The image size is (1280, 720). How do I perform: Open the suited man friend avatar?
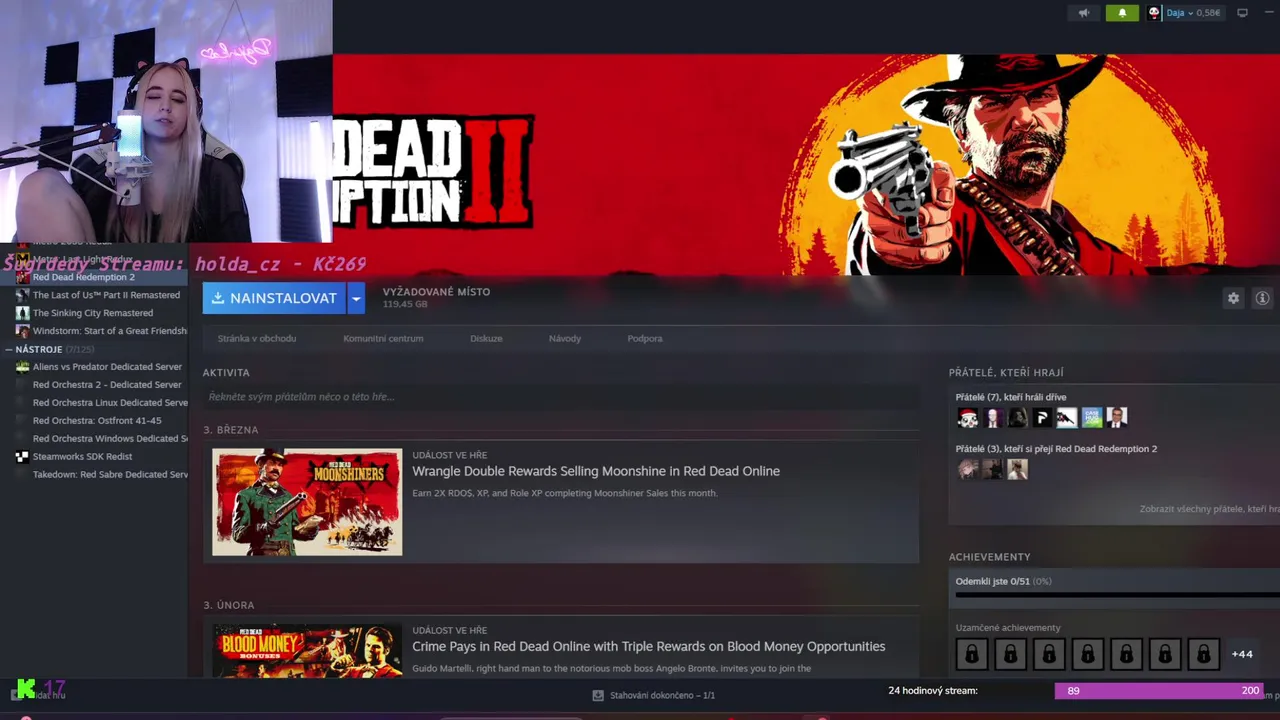tap(1117, 418)
